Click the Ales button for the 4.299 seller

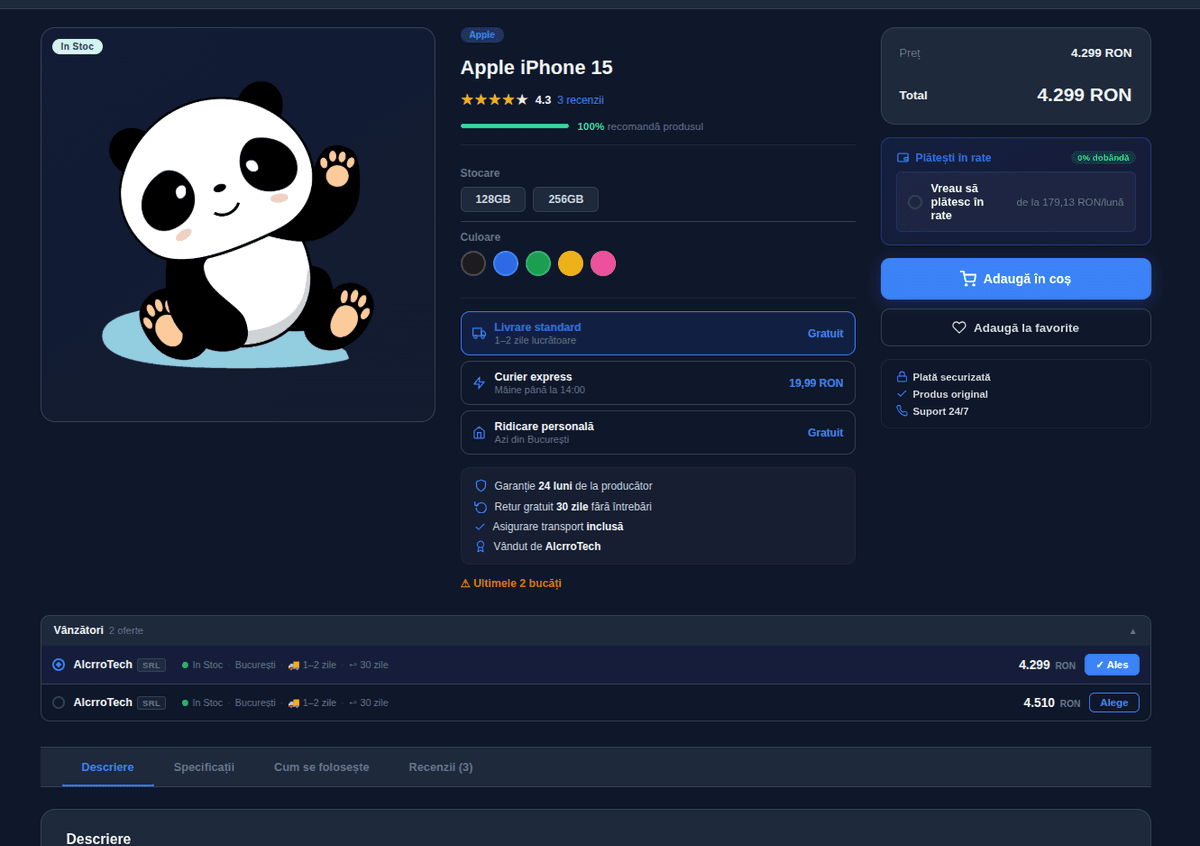1112,665
